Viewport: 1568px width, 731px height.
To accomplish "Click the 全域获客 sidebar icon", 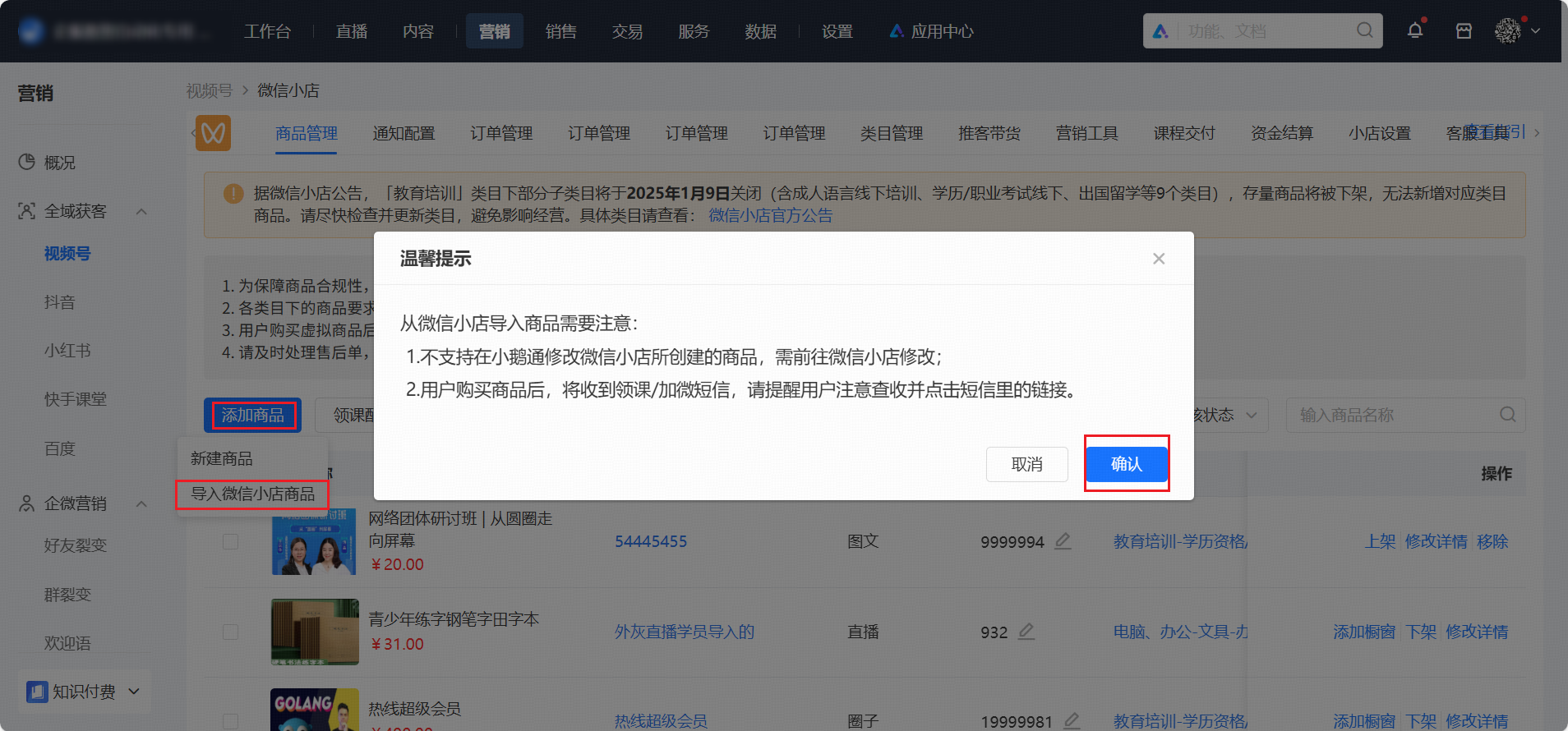I will tap(27, 211).
